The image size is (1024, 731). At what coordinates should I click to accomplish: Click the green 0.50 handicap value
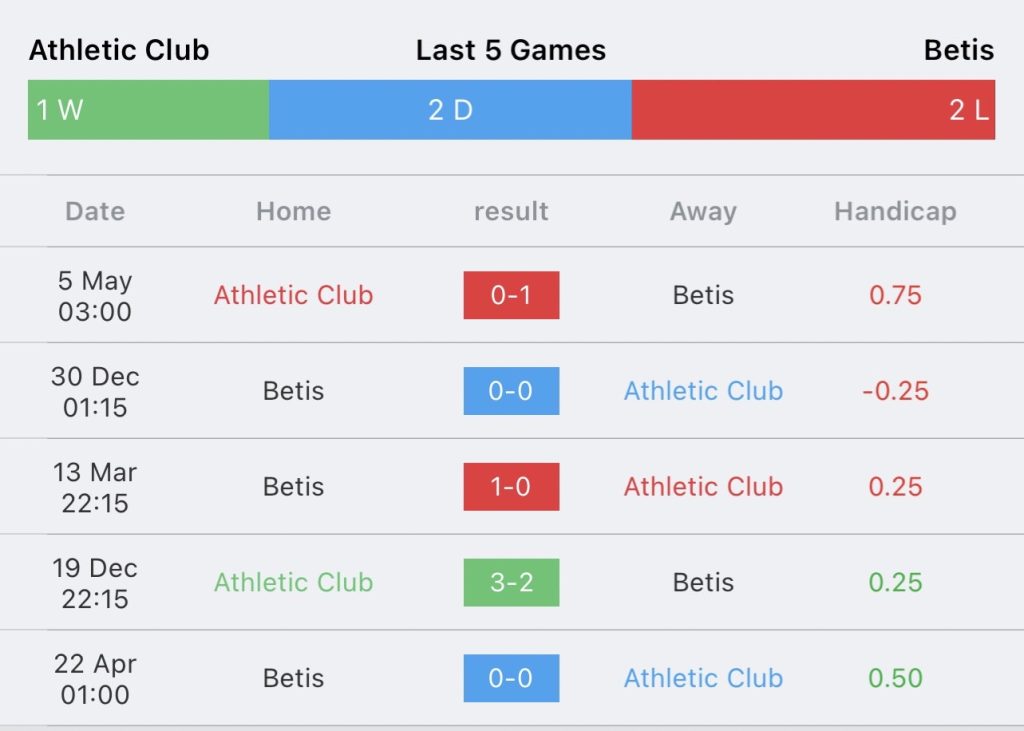[895, 678]
